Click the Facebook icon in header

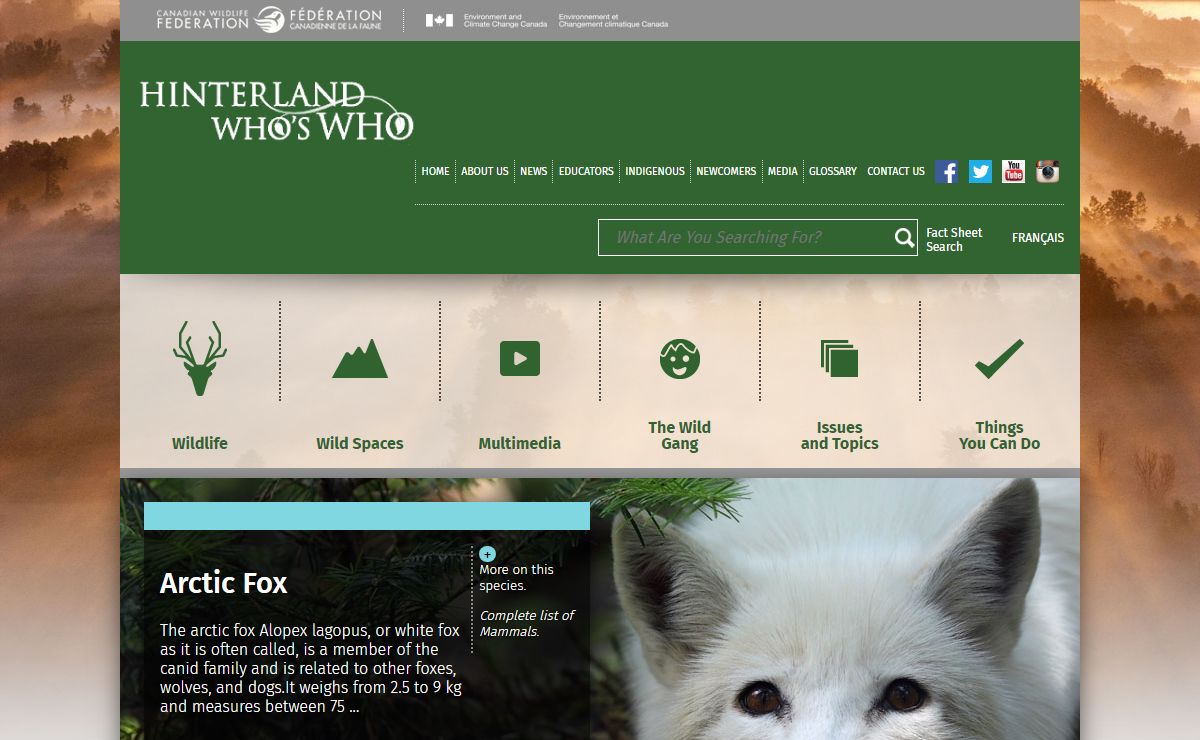pos(946,172)
